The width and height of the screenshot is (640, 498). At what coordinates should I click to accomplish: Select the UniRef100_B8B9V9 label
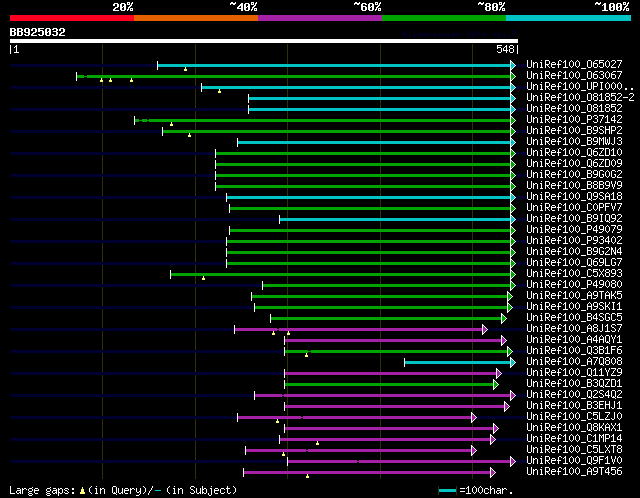(574, 185)
